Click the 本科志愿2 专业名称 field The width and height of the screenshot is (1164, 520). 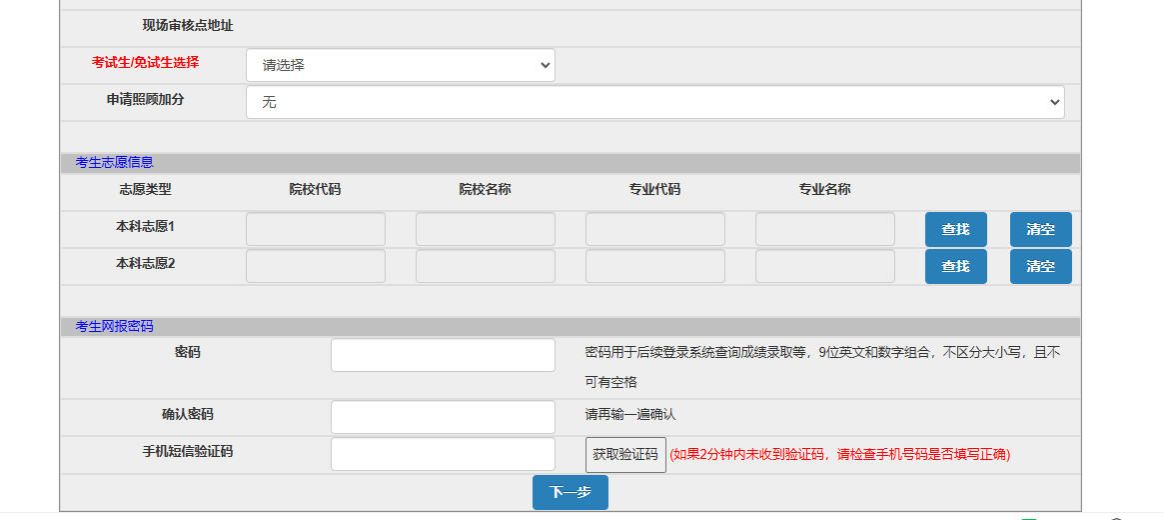pyautogui.click(x=825, y=266)
